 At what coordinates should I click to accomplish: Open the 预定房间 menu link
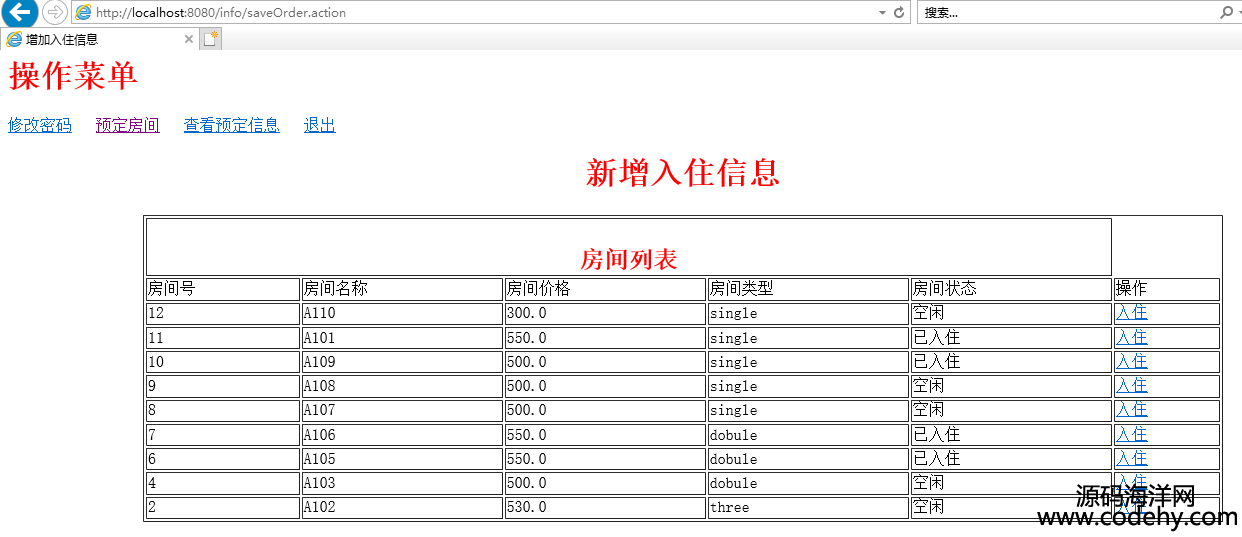pyautogui.click(x=127, y=125)
